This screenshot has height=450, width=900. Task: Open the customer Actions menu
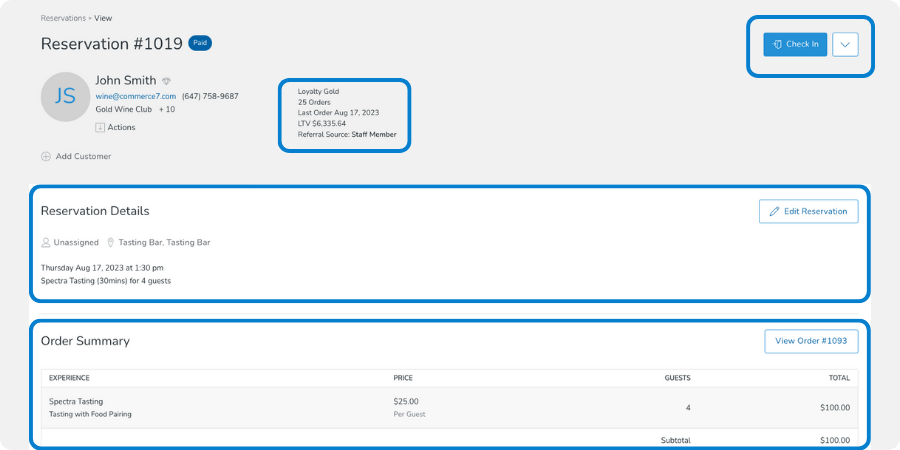click(x=120, y=127)
